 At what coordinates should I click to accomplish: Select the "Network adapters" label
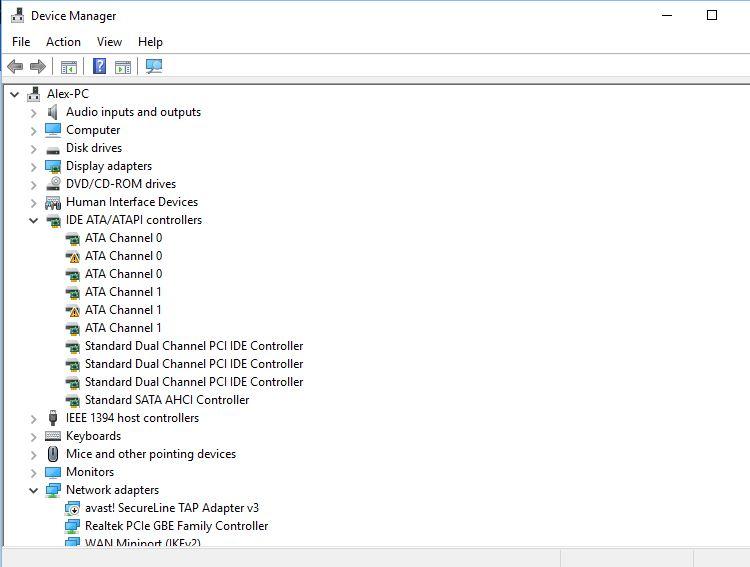112,490
